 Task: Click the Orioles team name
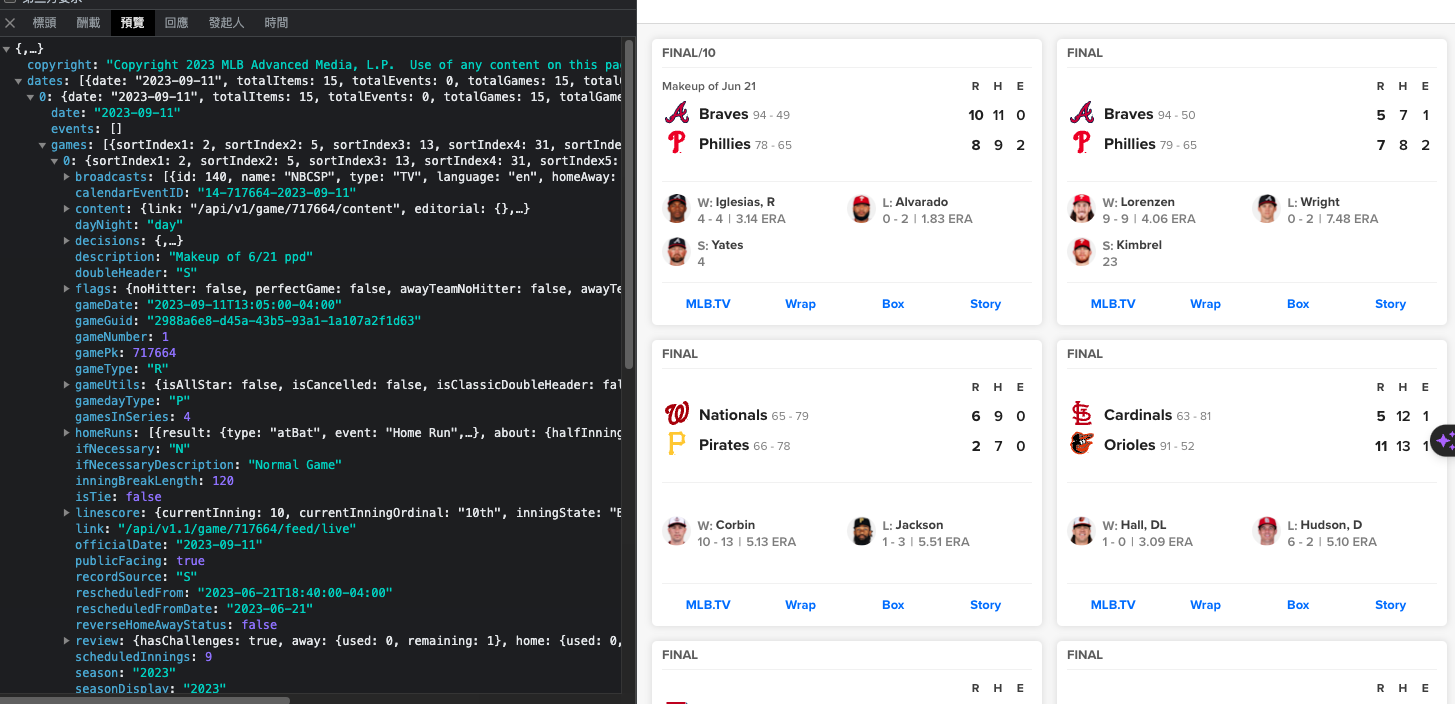tap(1130, 445)
